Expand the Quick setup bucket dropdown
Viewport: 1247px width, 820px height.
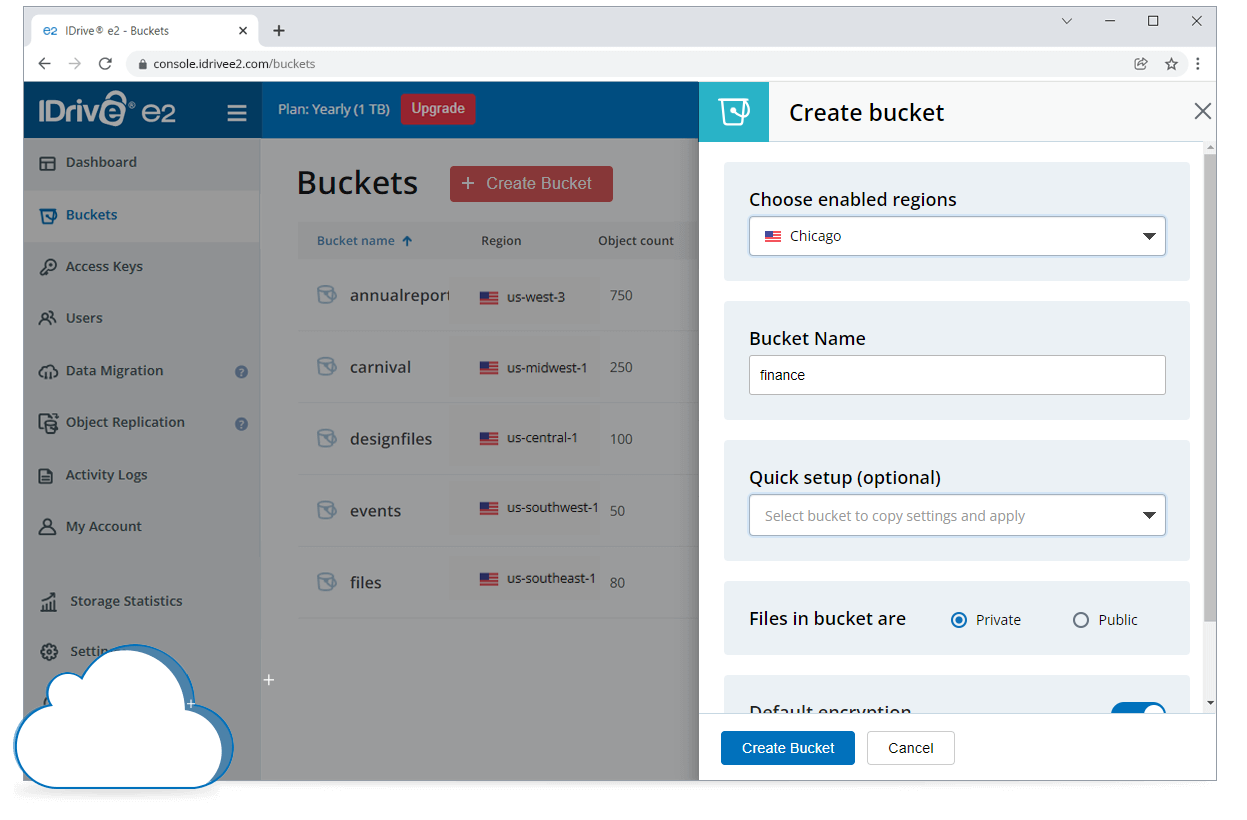(956, 516)
